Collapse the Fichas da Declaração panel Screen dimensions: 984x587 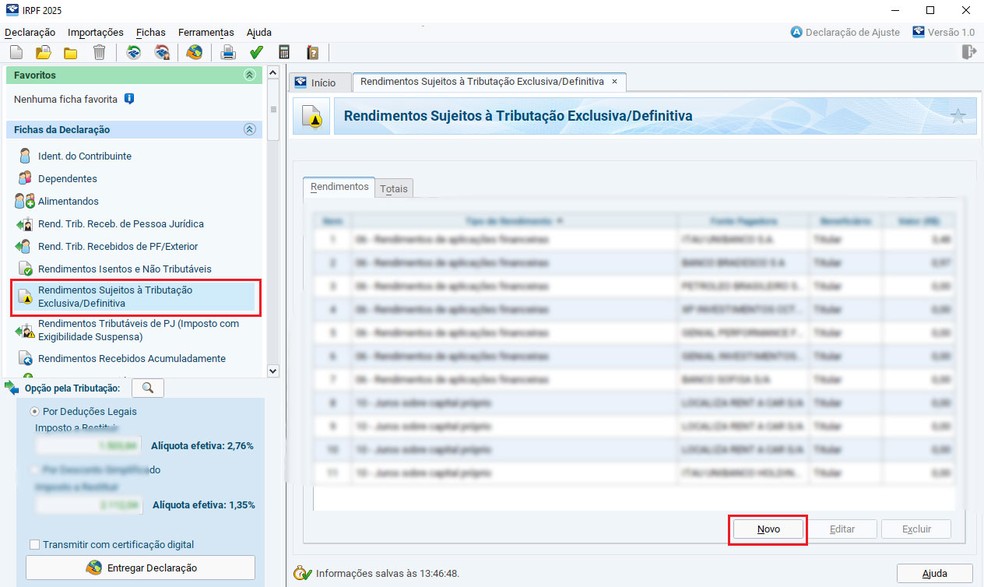pyautogui.click(x=249, y=130)
